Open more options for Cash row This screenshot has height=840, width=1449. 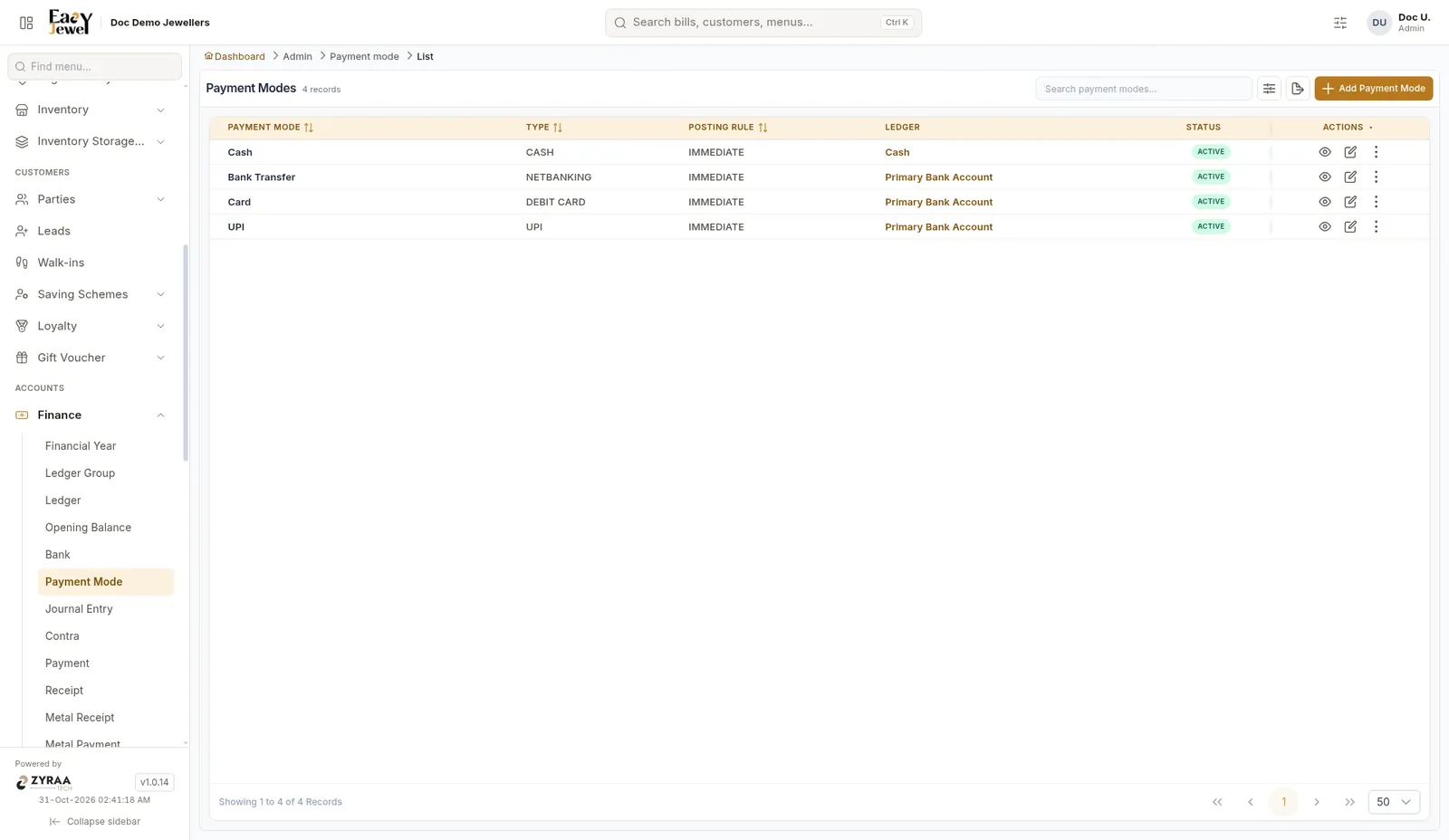point(1376,152)
